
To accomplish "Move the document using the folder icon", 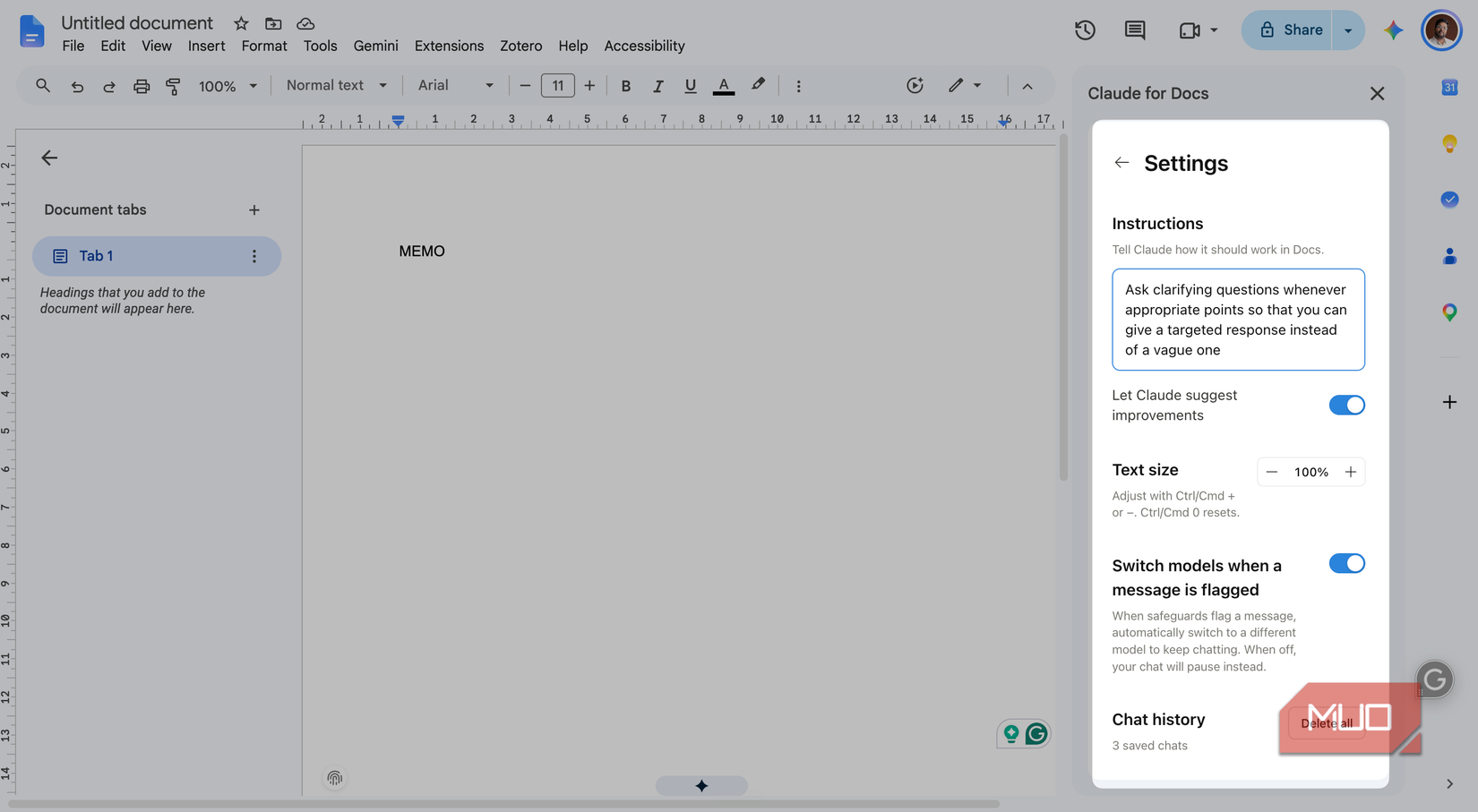I will coord(273,23).
